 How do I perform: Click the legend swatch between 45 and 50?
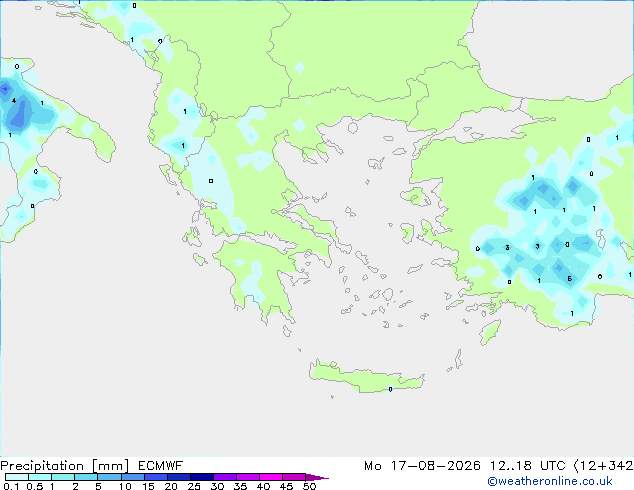point(294,477)
